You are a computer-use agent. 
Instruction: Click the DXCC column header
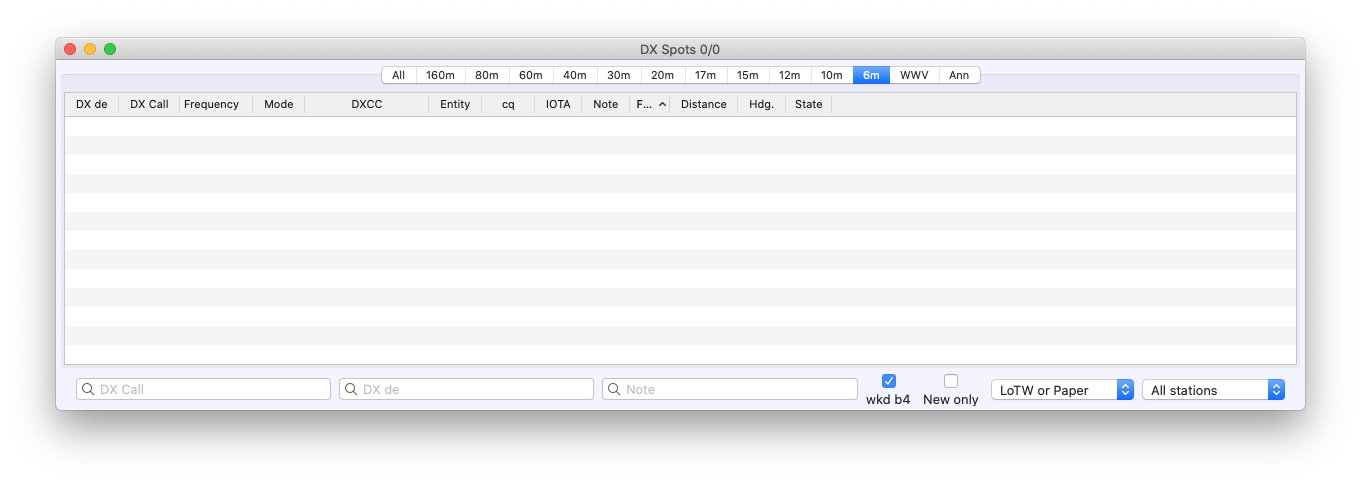(366, 104)
